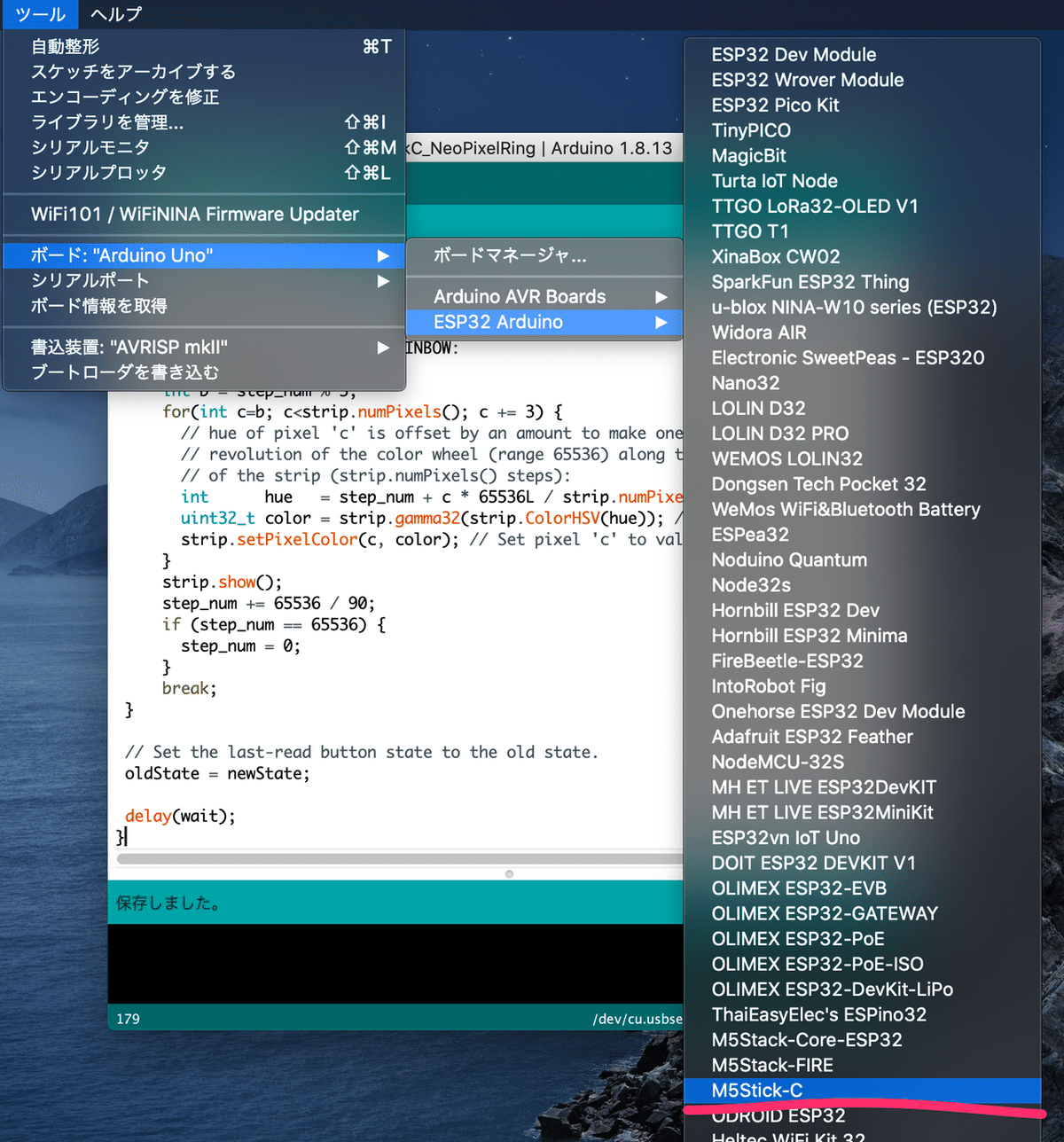Open the ヘルプ menu in menu bar

pyautogui.click(x=116, y=14)
